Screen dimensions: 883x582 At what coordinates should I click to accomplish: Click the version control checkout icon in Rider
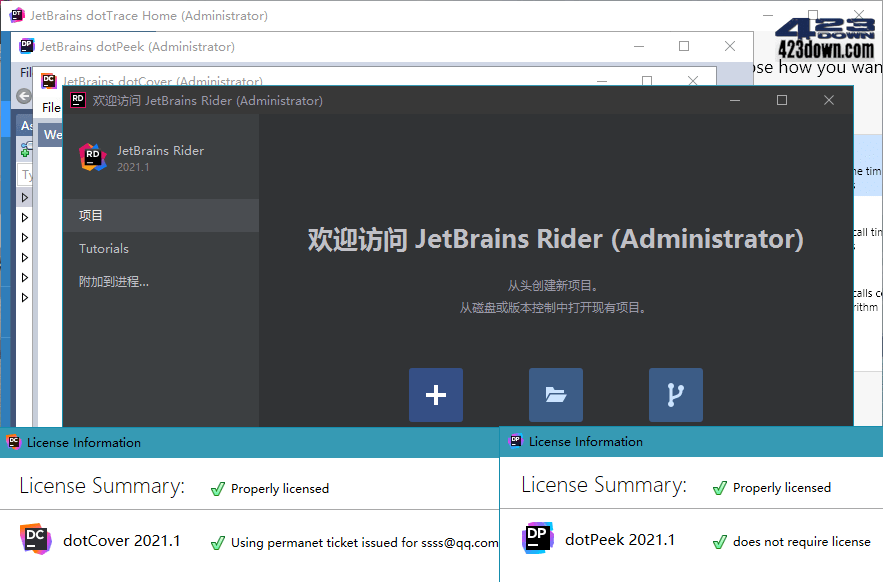(676, 394)
